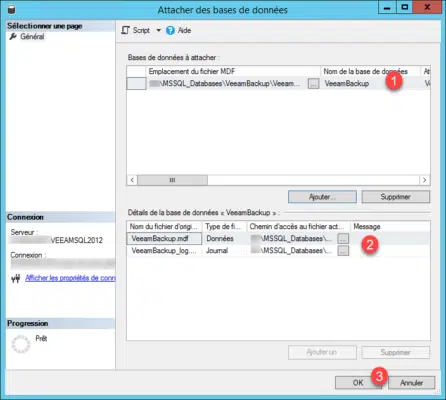The image size is (446, 400).
Task: Click Type de fichier column header
Action: point(225,227)
